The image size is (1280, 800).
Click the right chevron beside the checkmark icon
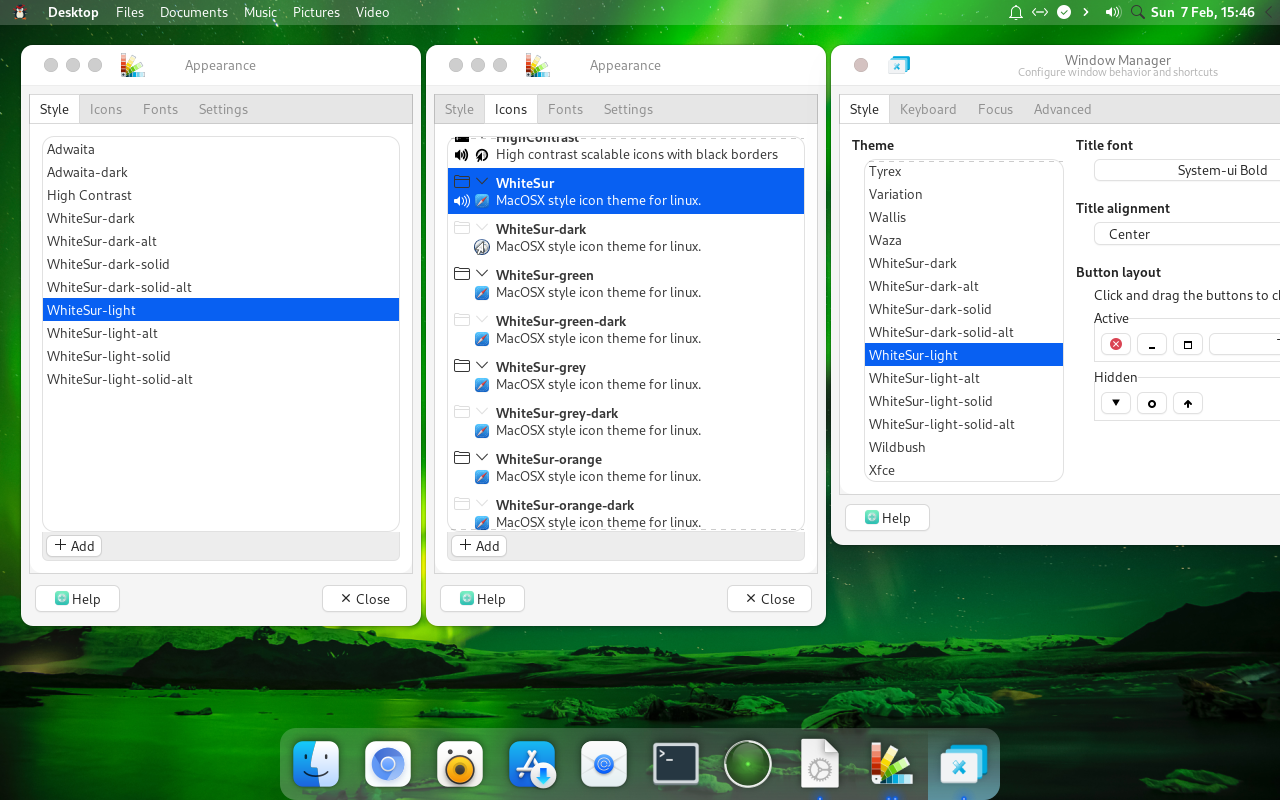pyautogui.click(x=1086, y=12)
